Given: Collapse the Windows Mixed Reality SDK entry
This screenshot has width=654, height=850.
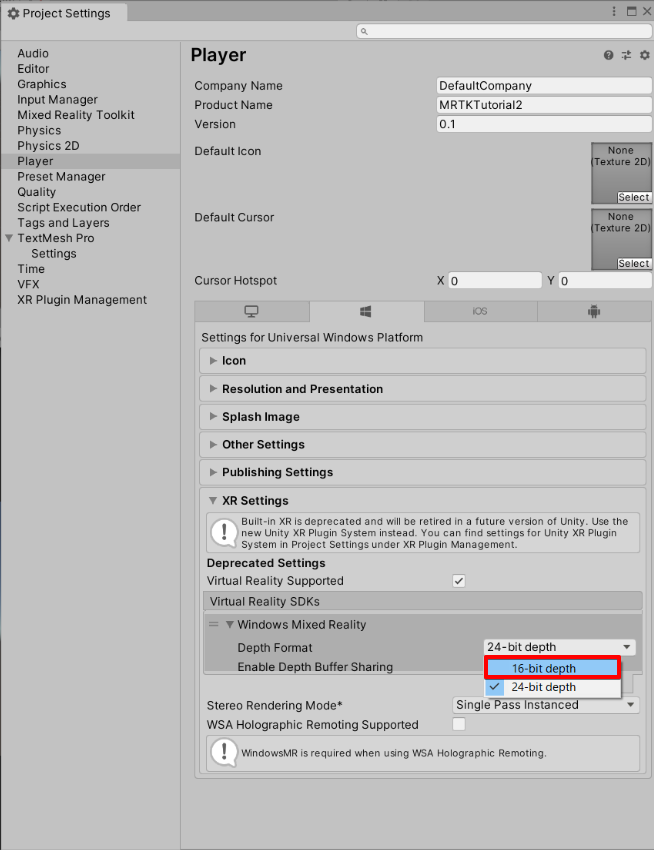Looking at the screenshot, I should click(229, 624).
